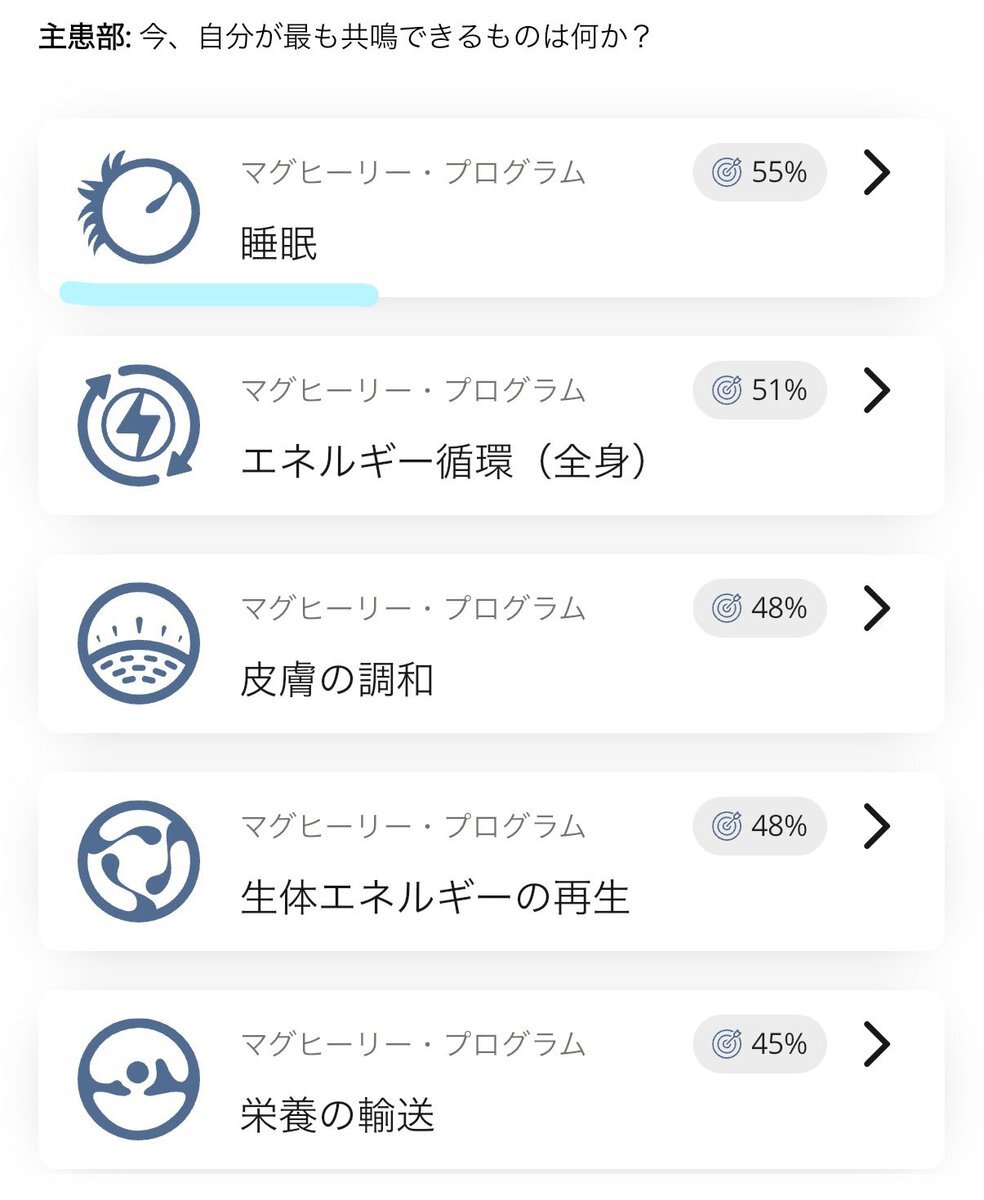Click the target icon beside 45%

point(726,1044)
